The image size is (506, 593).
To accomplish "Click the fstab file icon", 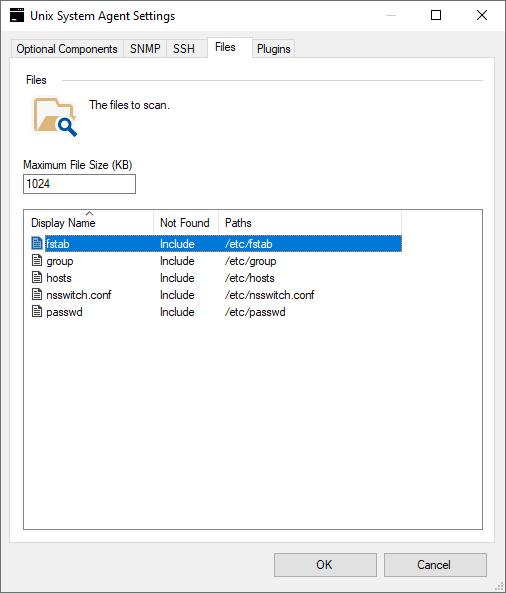I will coord(37,243).
